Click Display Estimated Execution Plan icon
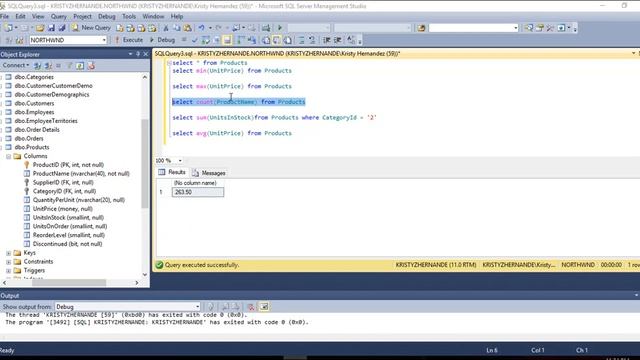Image resolution: width=640 pixels, height=360 pixels. point(205,40)
